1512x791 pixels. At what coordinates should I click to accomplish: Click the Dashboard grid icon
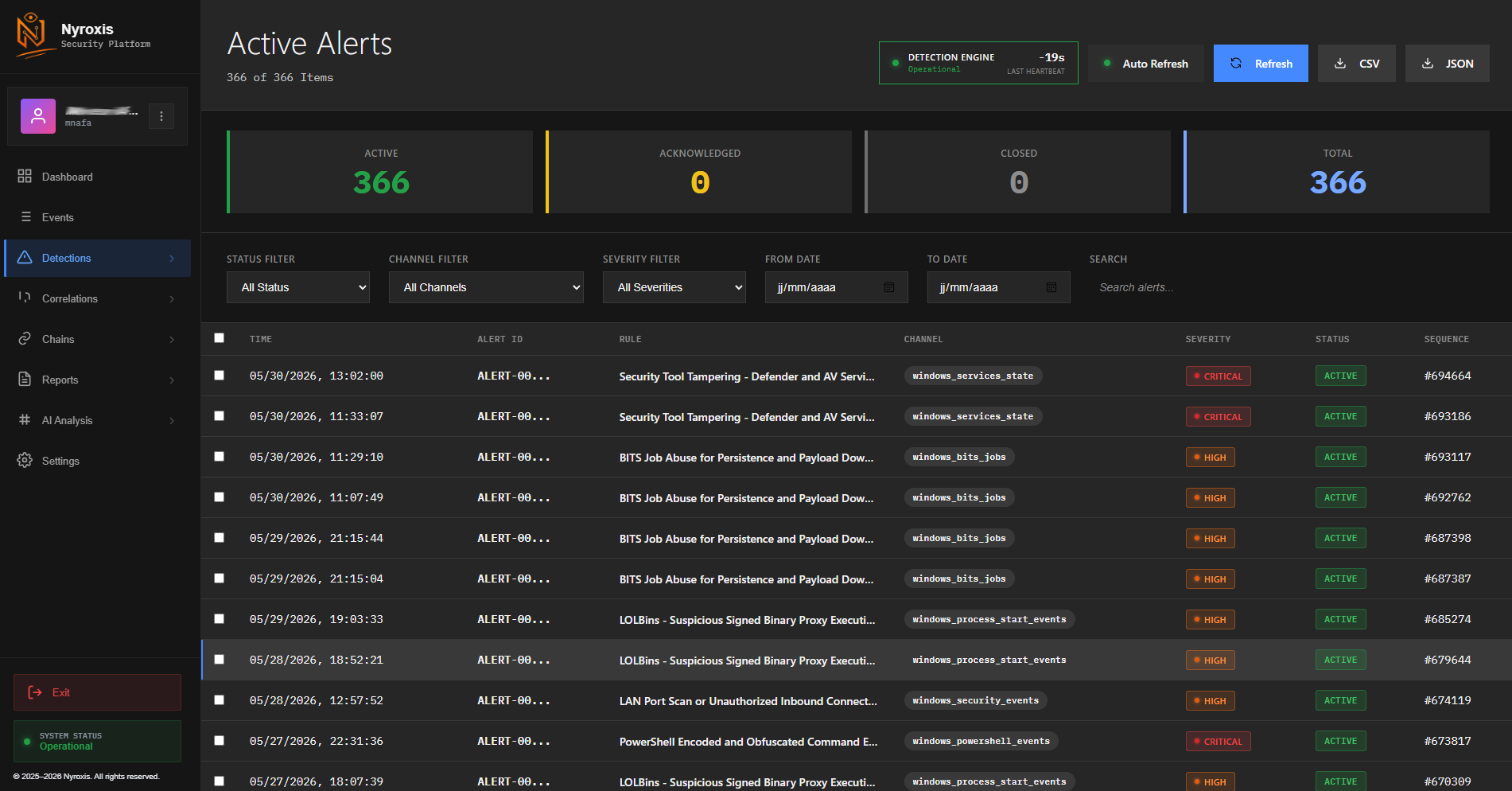pyautogui.click(x=25, y=176)
